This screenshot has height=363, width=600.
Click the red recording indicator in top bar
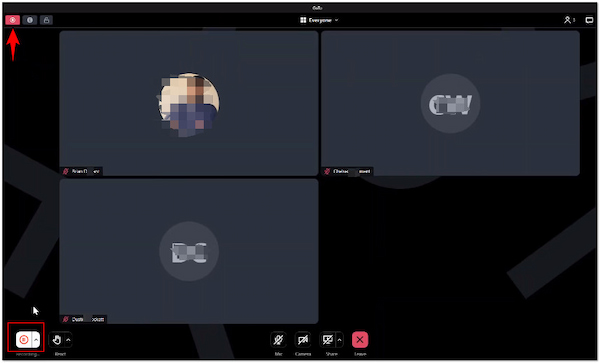(13, 20)
